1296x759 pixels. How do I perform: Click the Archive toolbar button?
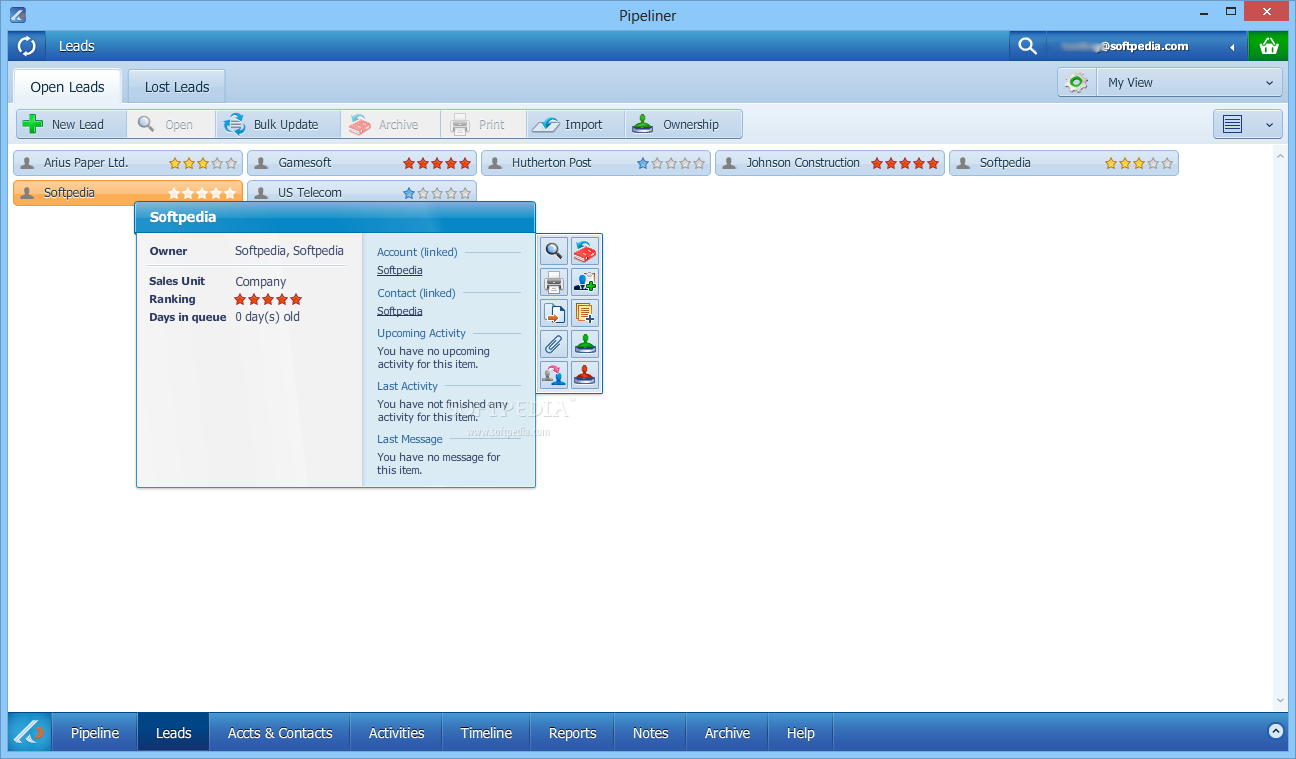click(x=391, y=124)
